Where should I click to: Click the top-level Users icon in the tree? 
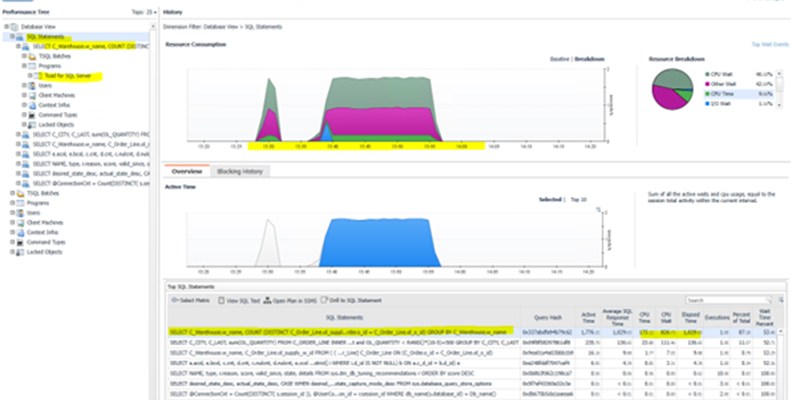pyautogui.click(x=20, y=213)
